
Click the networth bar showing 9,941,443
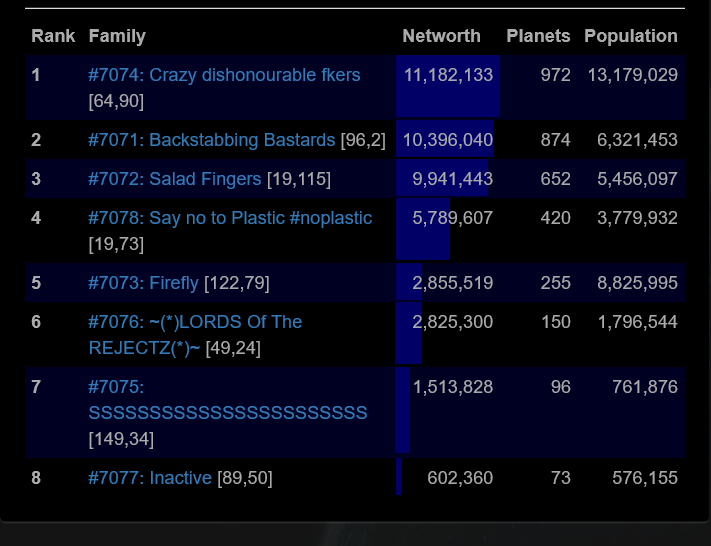point(443,179)
